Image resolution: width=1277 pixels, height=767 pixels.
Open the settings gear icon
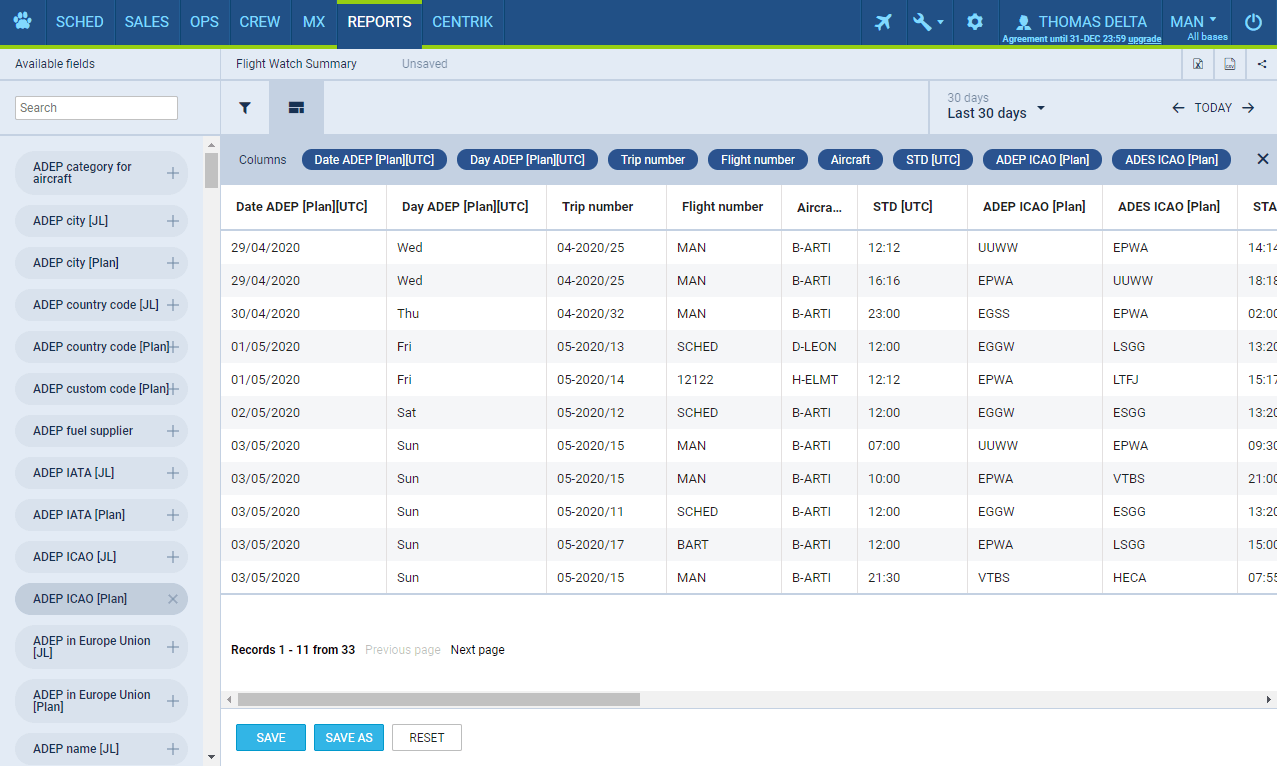(x=975, y=22)
